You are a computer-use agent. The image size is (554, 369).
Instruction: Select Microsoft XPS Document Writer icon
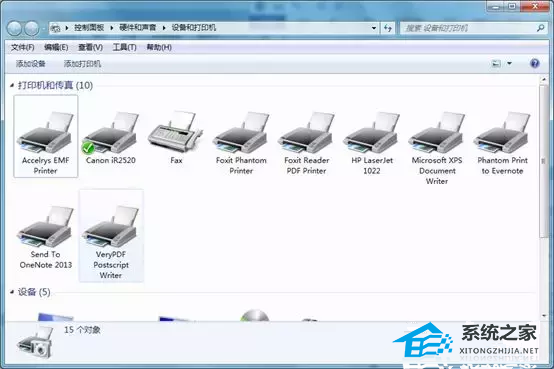437,148
